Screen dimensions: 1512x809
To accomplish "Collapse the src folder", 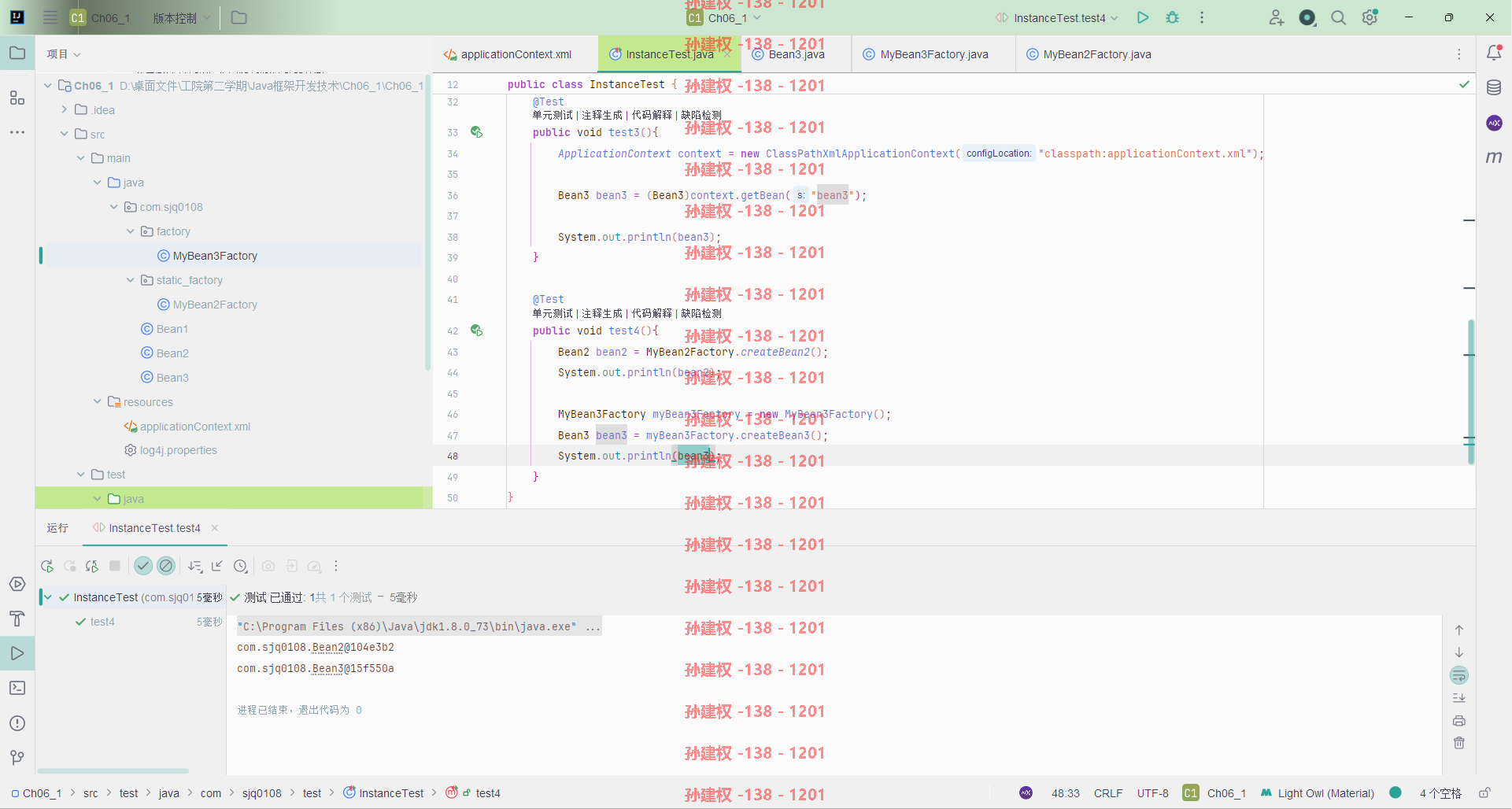I will tap(65, 134).
